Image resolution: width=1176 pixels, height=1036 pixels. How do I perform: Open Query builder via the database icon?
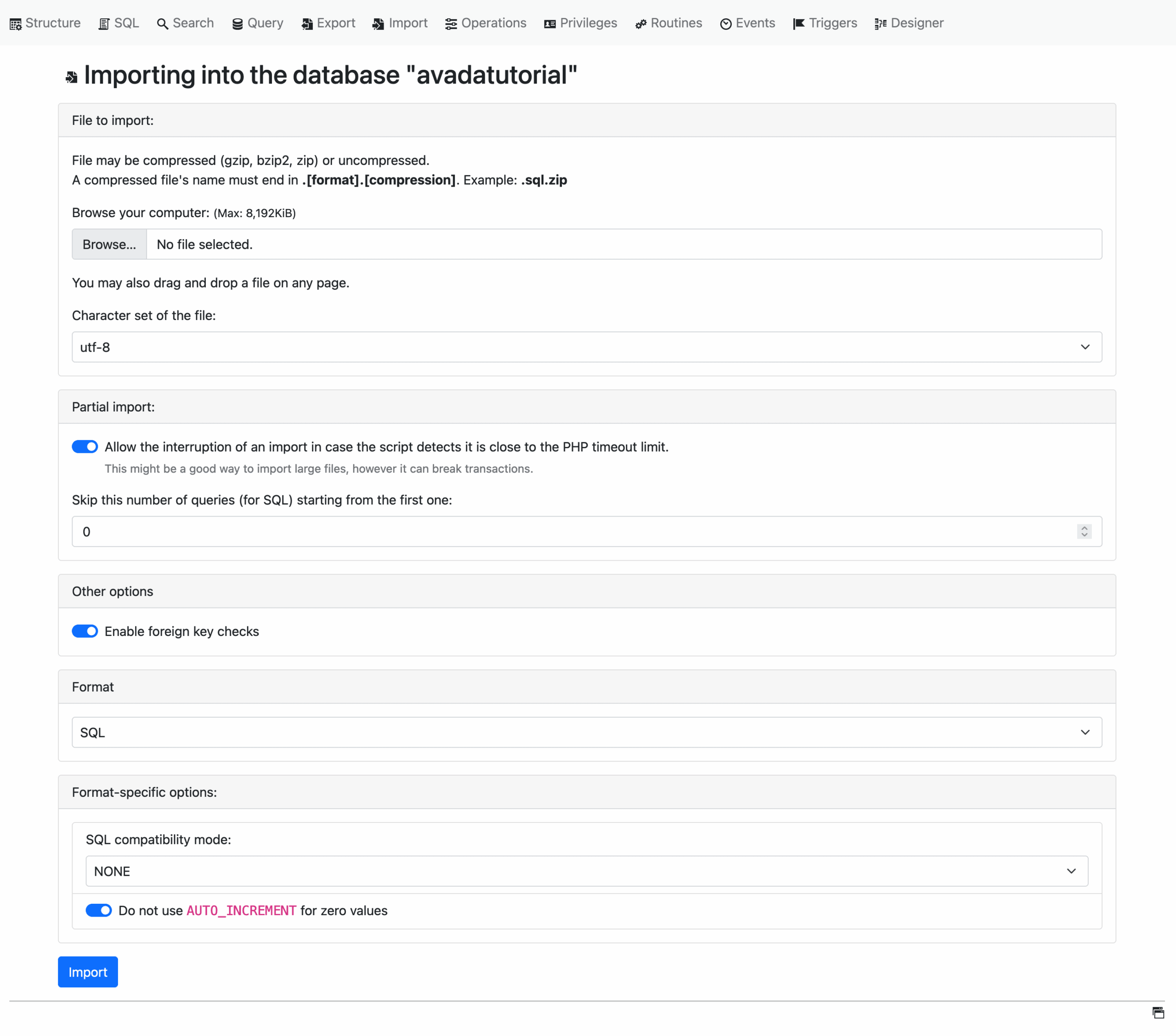(236, 23)
